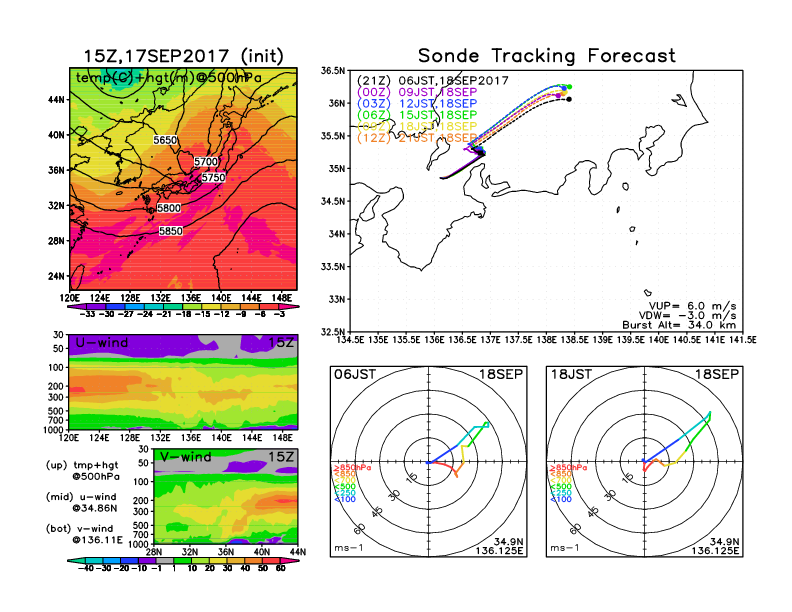The image size is (792, 612).
Task: Click temperature colorbar segment between -9 and -6
Action: (250, 307)
